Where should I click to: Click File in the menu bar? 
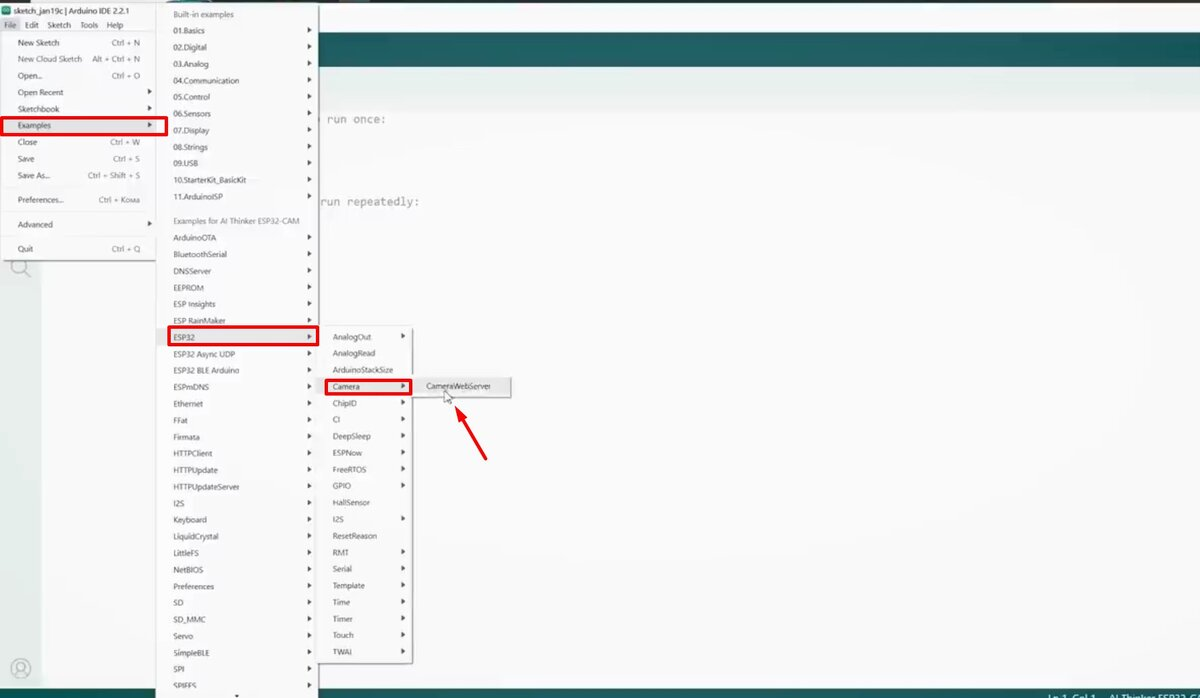pyautogui.click(x=10, y=25)
